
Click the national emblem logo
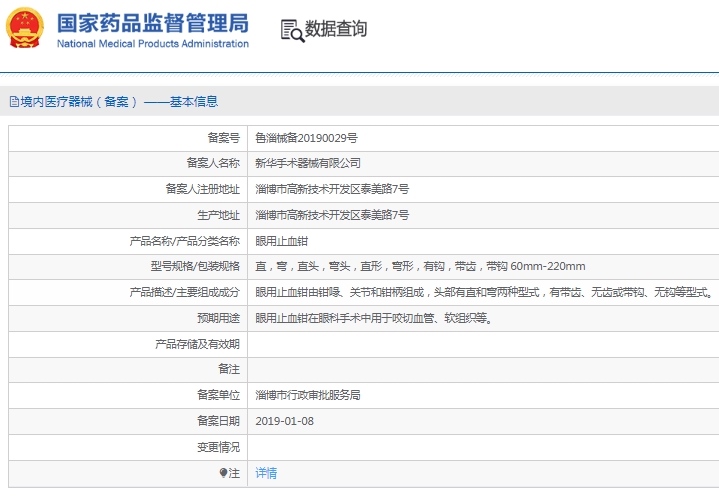click(25, 28)
